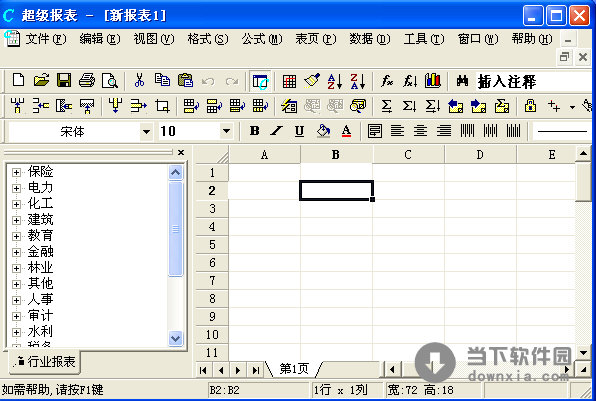Open line style dropdown field

[x=562, y=132]
